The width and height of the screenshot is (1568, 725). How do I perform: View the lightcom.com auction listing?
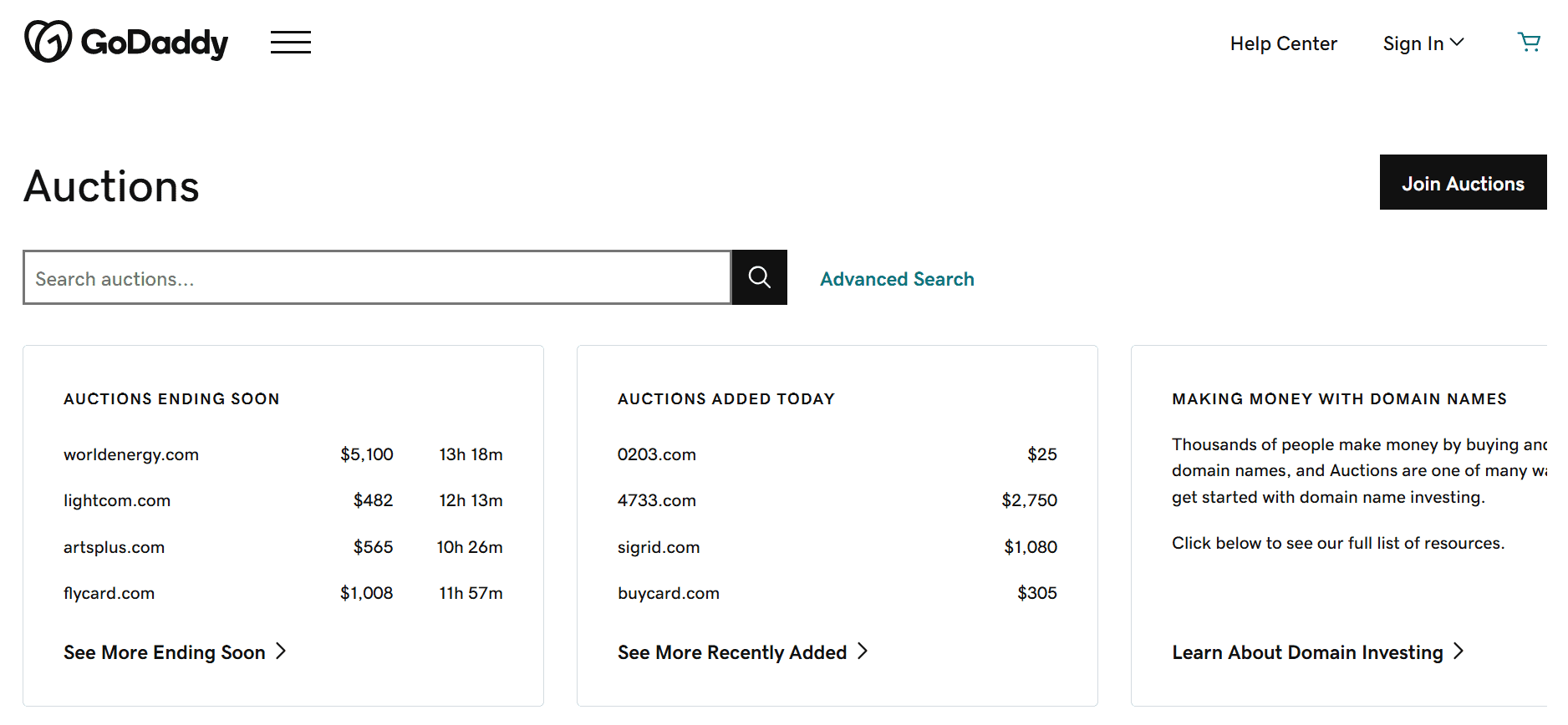point(117,500)
